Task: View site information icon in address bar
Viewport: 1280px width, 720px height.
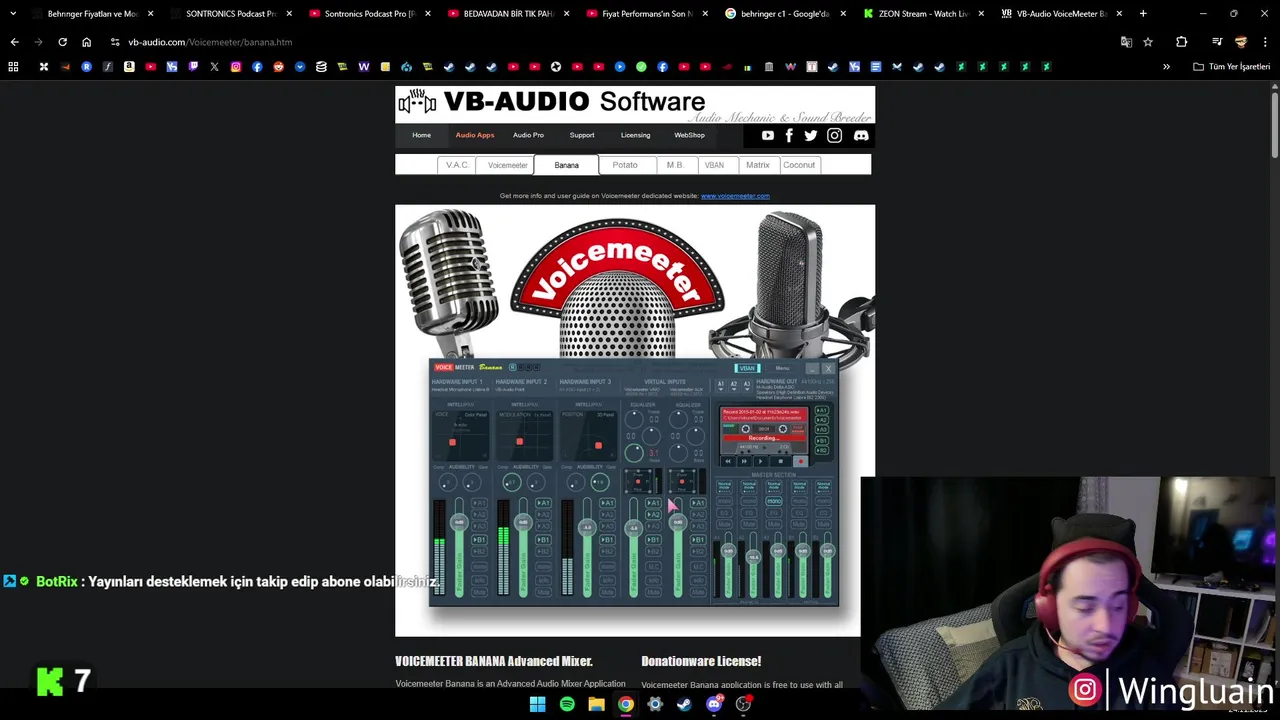Action: [115, 42]
